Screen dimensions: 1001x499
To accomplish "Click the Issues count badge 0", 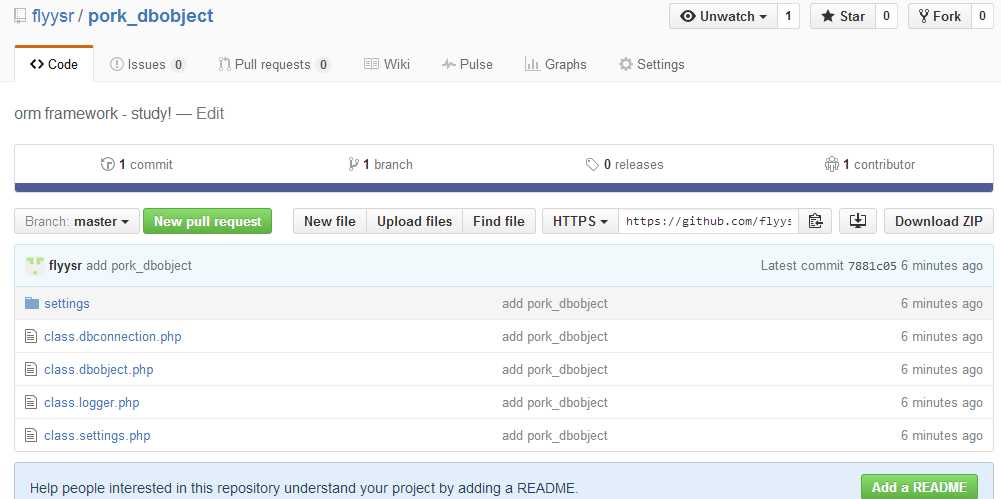I will (178, 64).
